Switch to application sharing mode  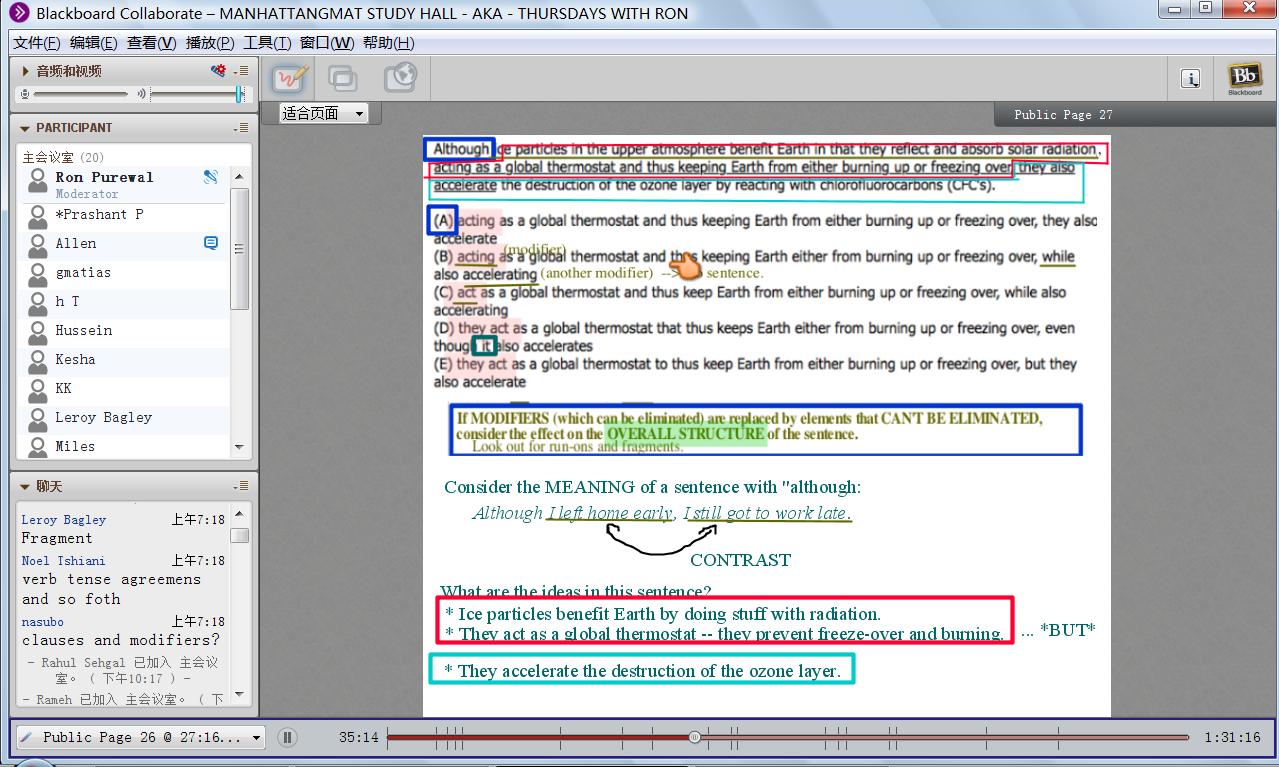pos(343,78)
